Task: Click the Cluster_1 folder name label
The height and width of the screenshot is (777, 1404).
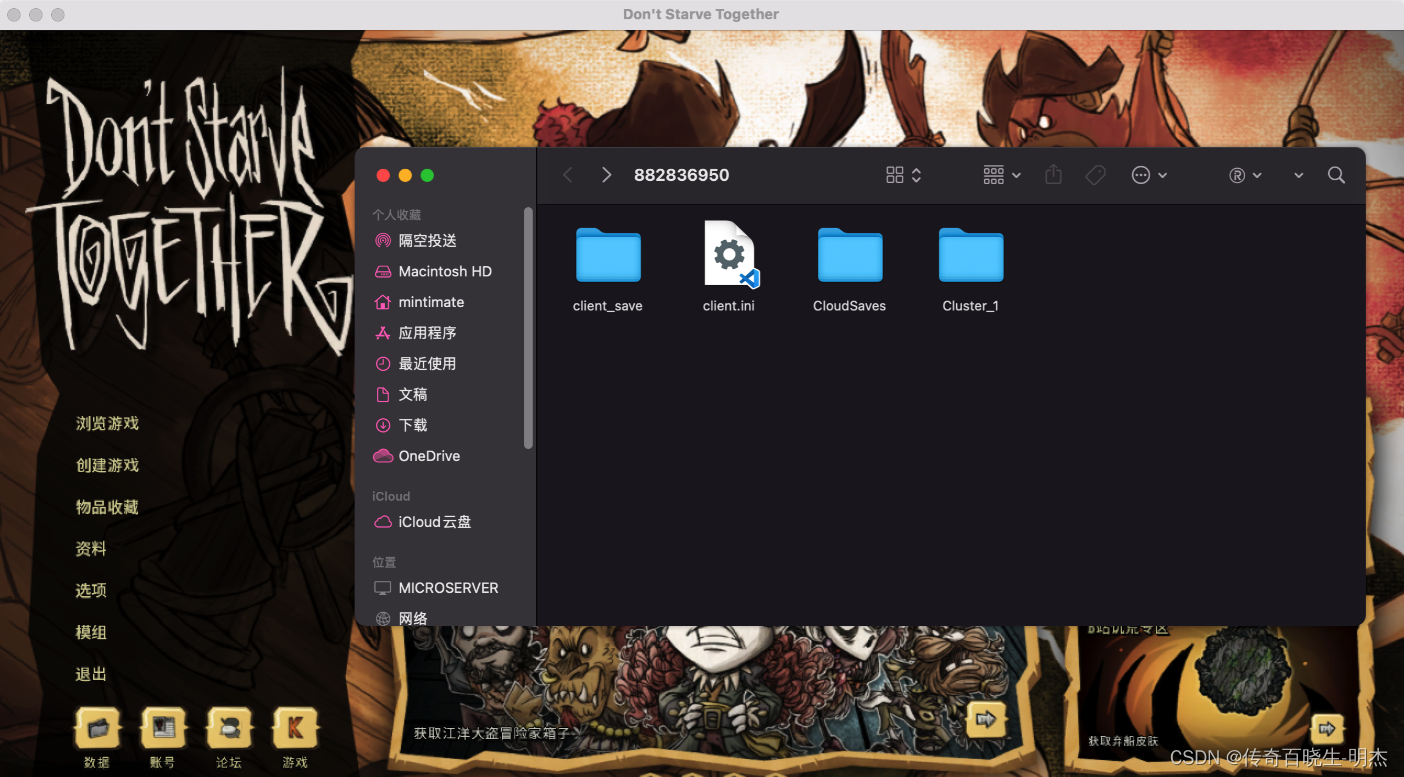Action: (970, 306)
